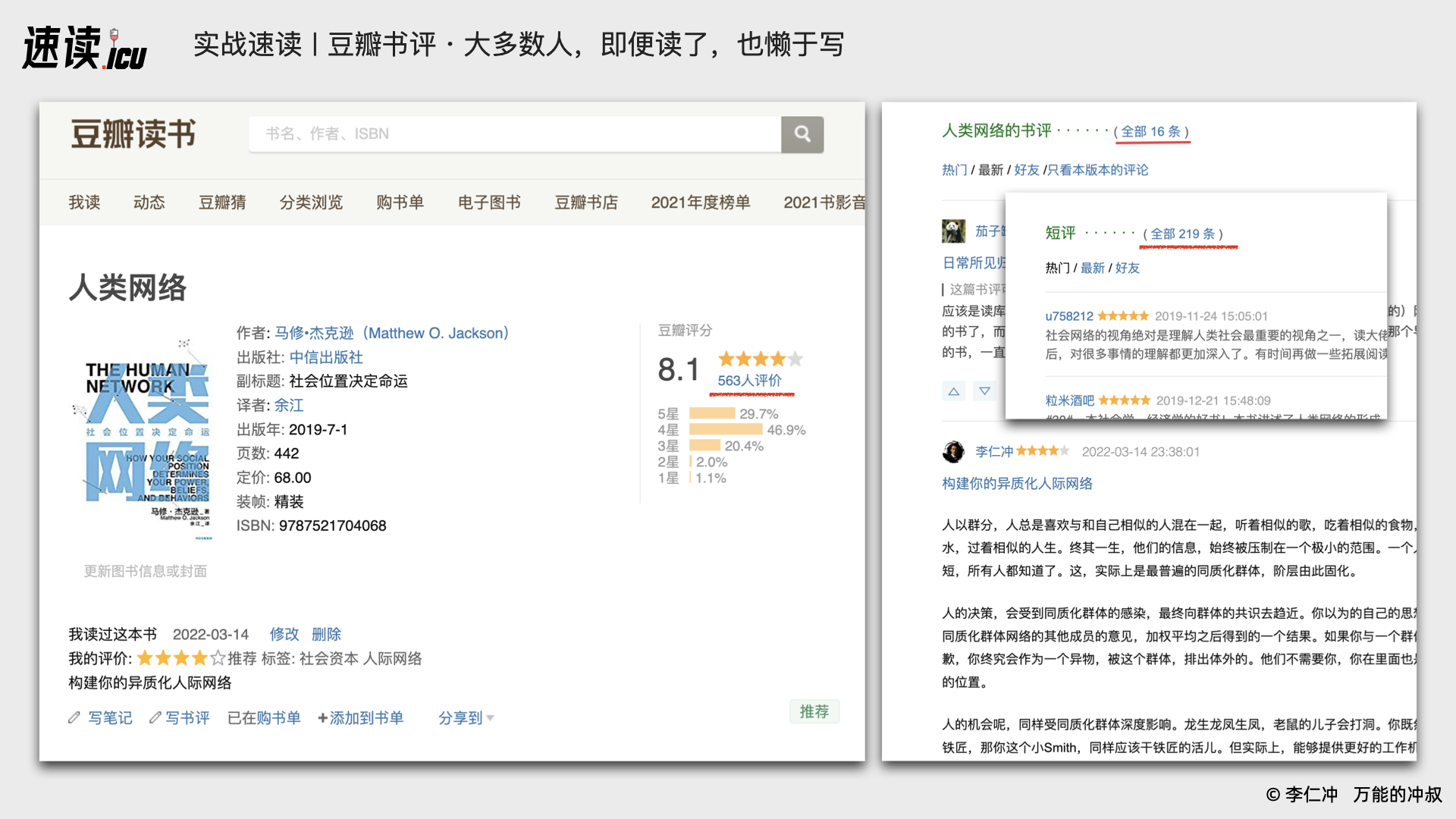Click the 豆瓣读书 logo
The image size is (1456, 819).
tap(133, 134)
